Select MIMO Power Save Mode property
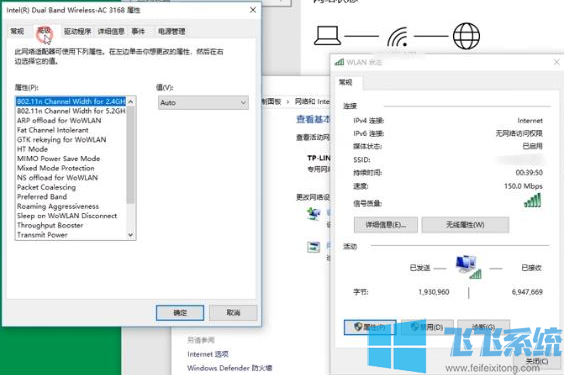This screenshot has width=564, height=375. (x=59, y=159)
